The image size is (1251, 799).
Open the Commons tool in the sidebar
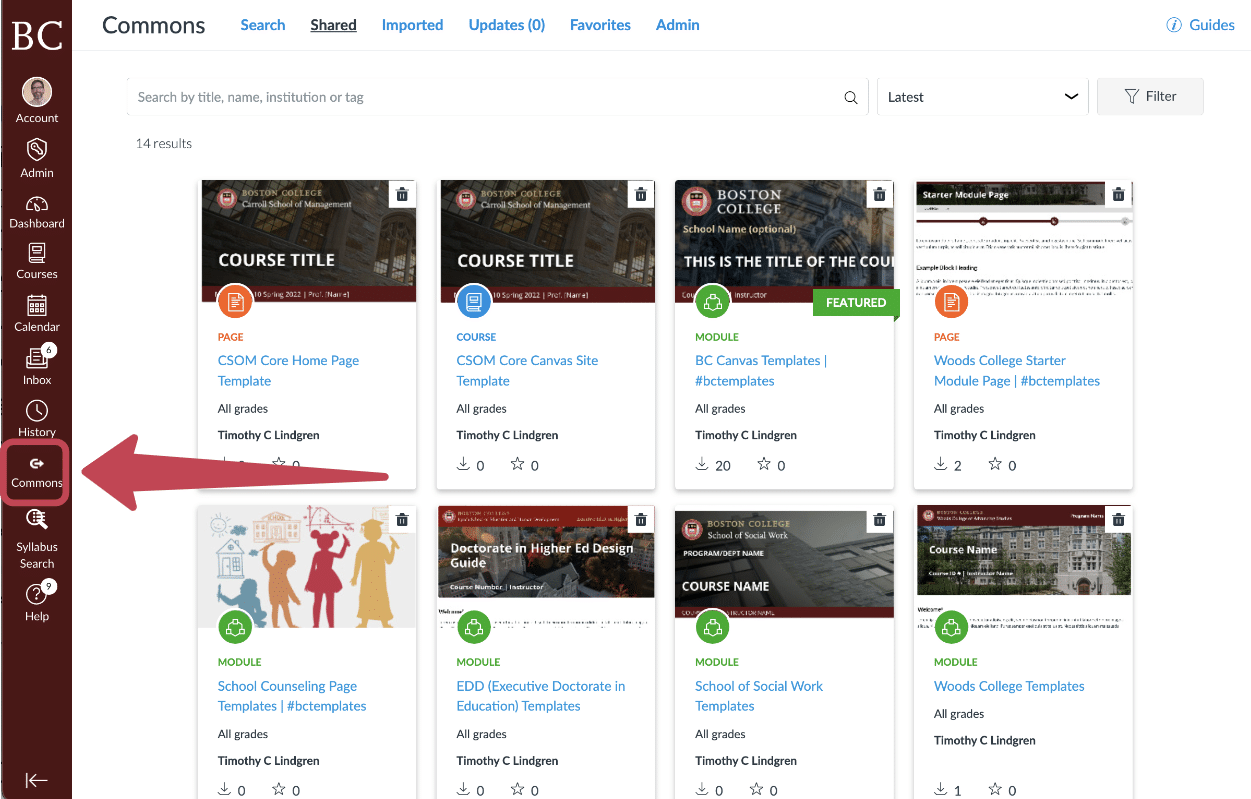[x=36, y=472]
